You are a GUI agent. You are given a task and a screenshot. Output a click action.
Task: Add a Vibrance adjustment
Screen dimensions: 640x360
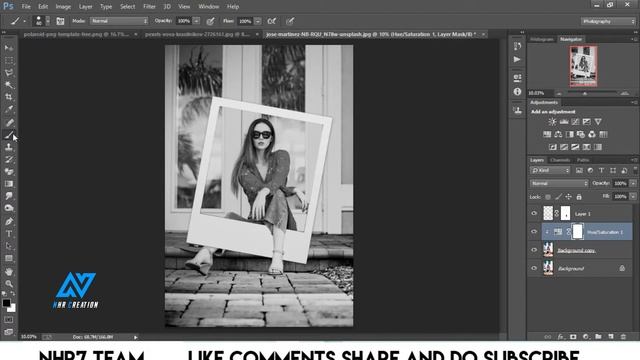pos(598,122)
